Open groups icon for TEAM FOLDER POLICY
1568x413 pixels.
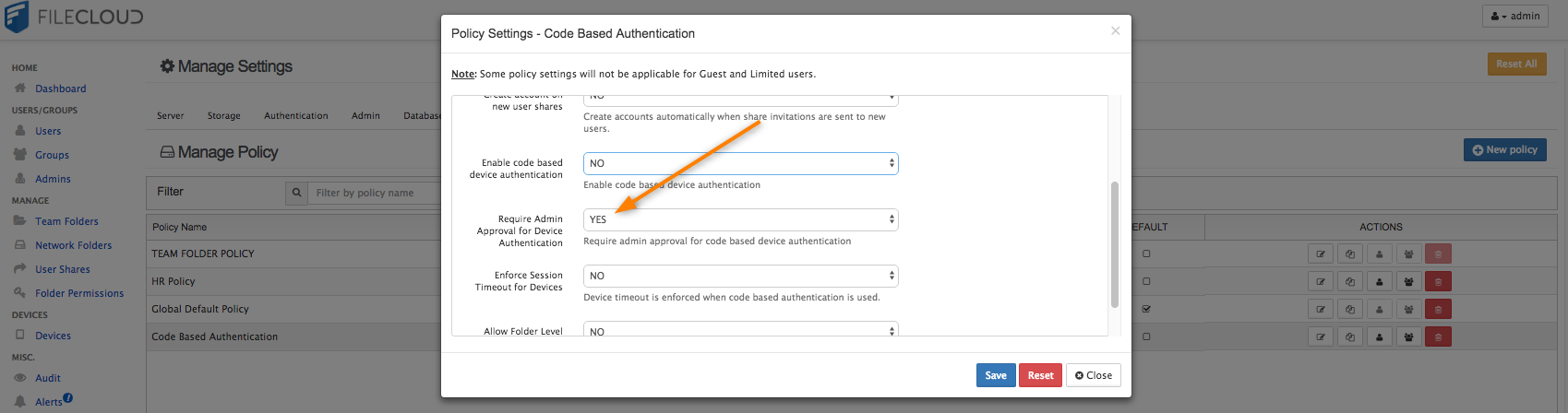[x=1408, y=254]
